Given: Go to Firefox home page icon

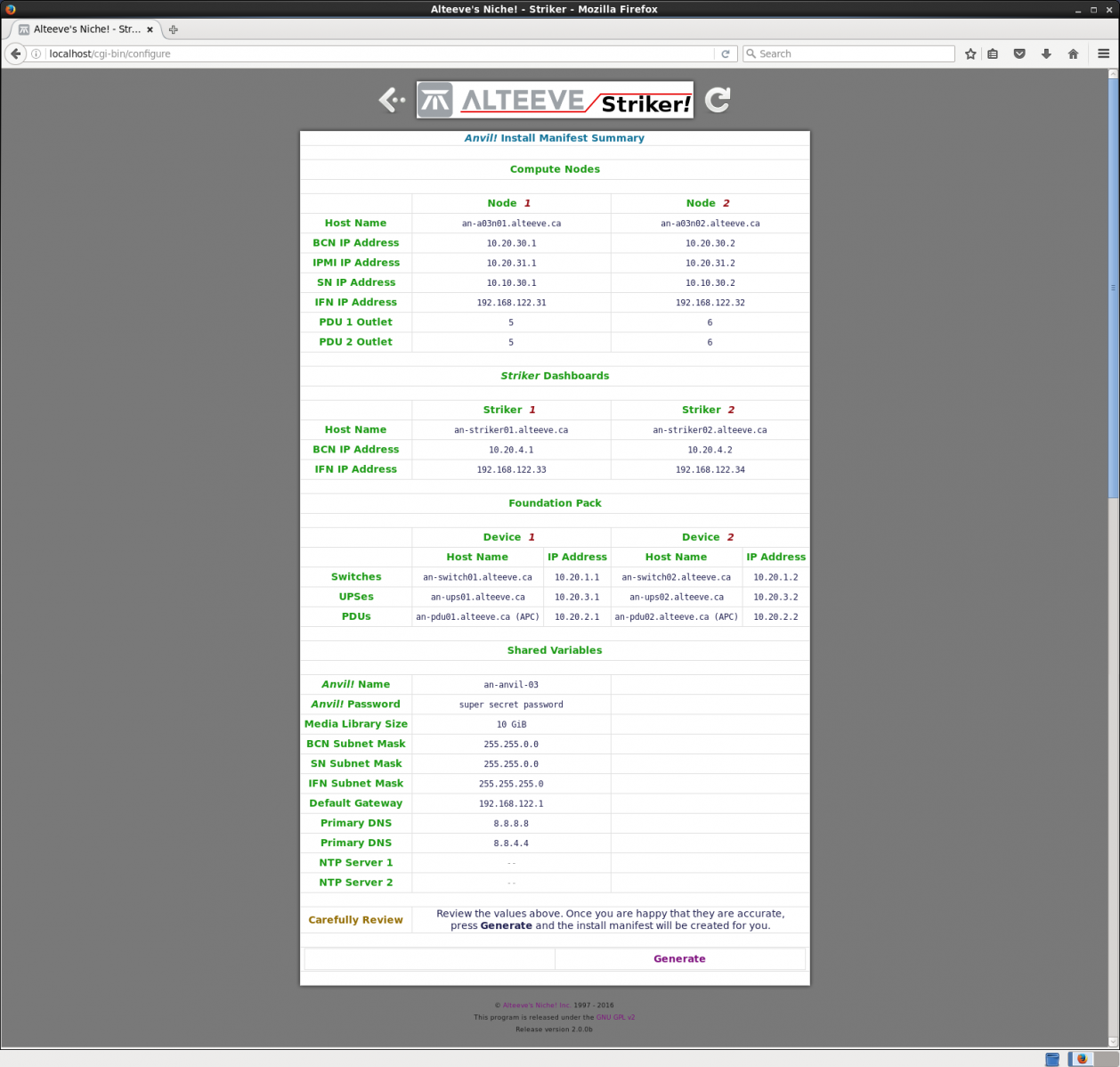Looking at the screenshot, I should (x=1073, y=53).
